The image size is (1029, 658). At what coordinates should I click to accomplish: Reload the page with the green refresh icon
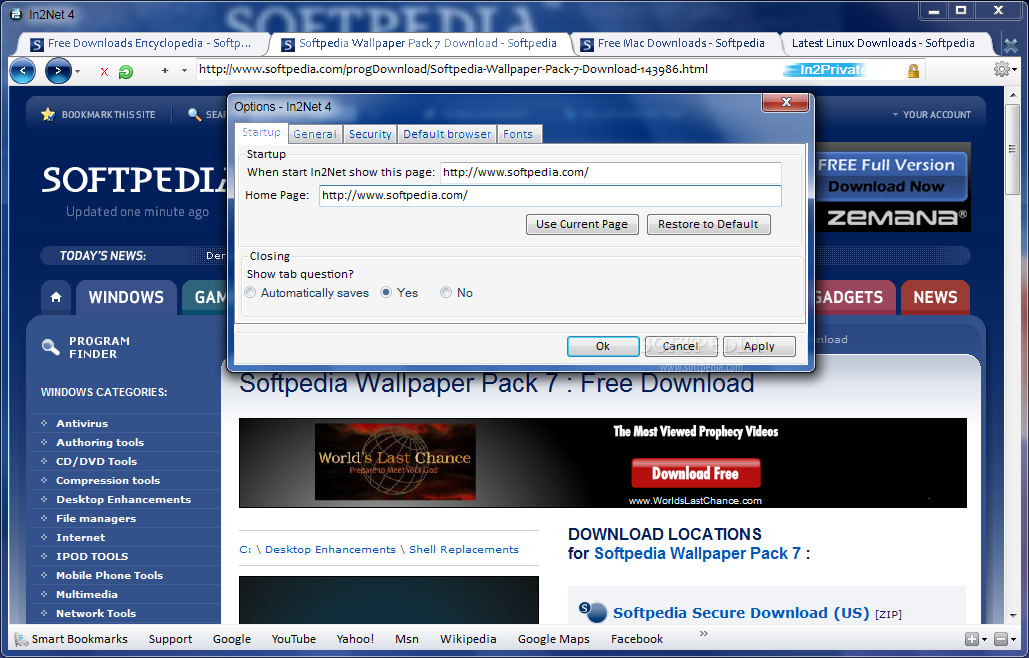click(x=125, y=72)
